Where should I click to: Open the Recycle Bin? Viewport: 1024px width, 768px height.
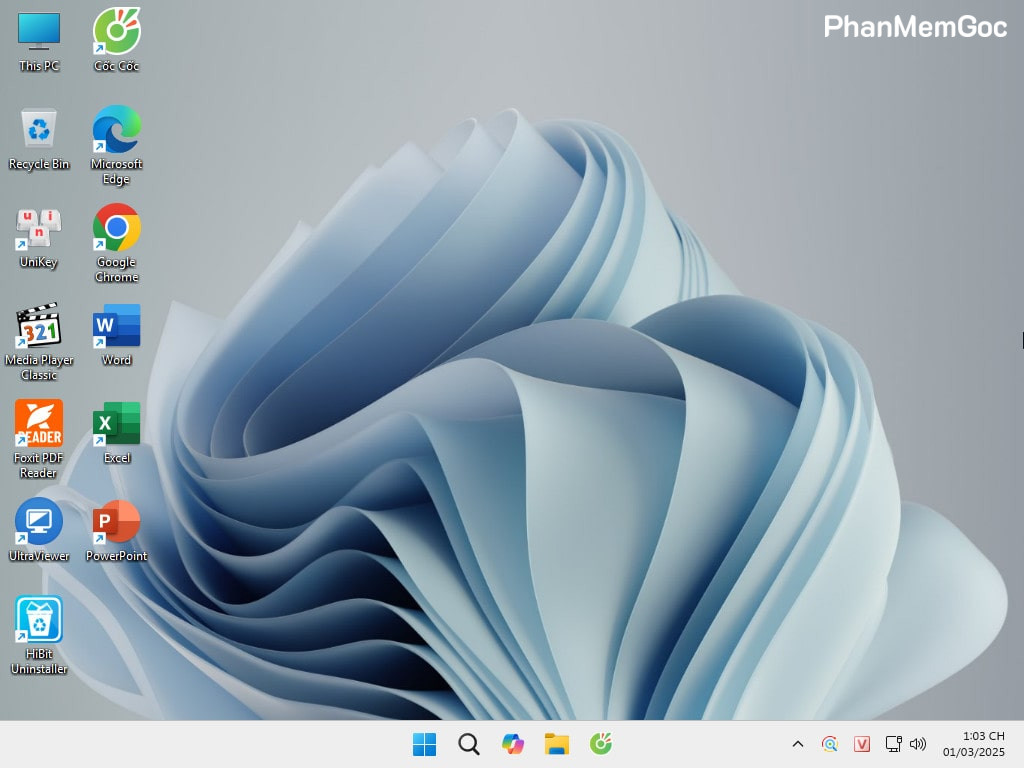coord(38,133)
